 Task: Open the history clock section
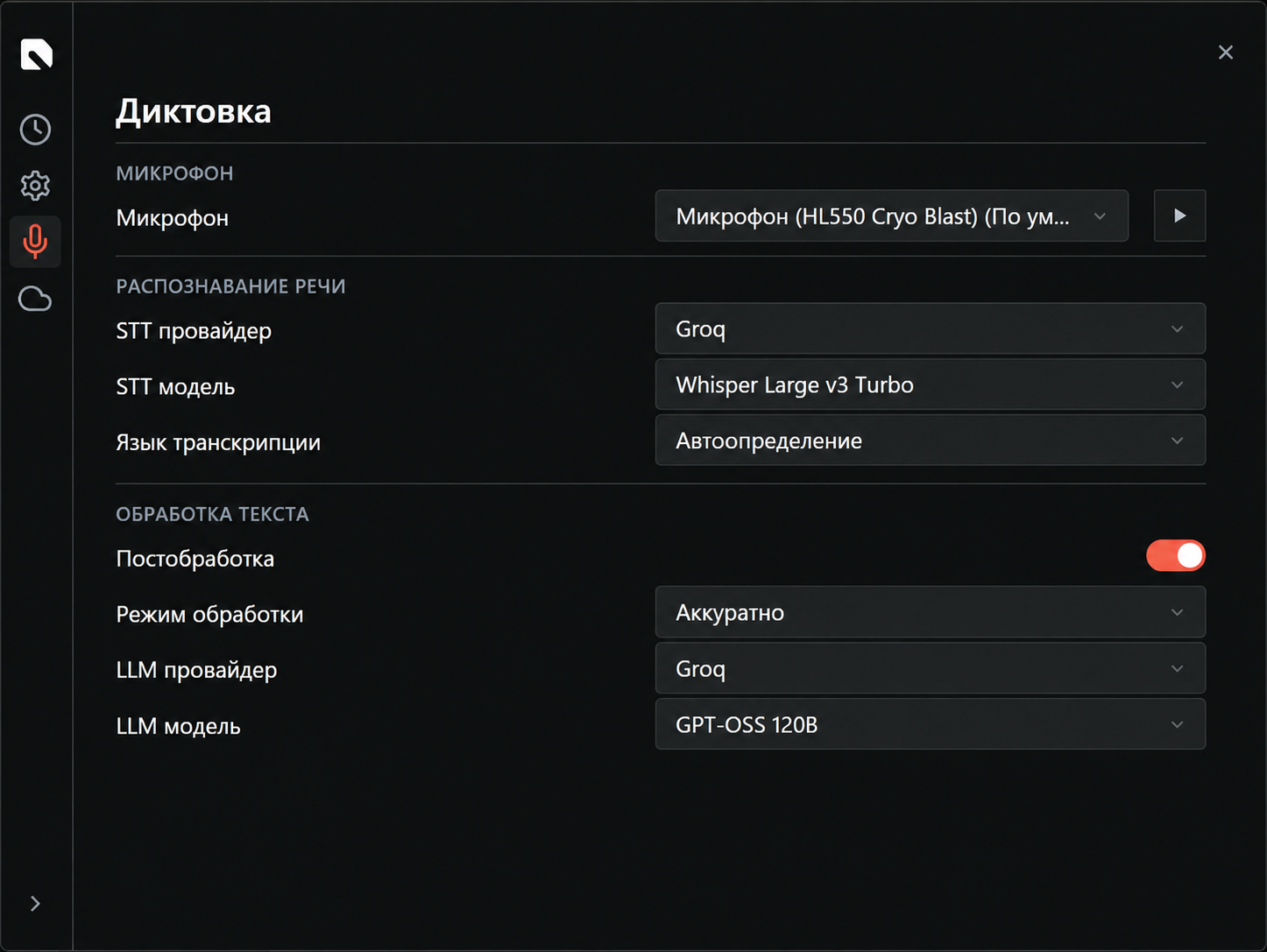pos(35,130)
